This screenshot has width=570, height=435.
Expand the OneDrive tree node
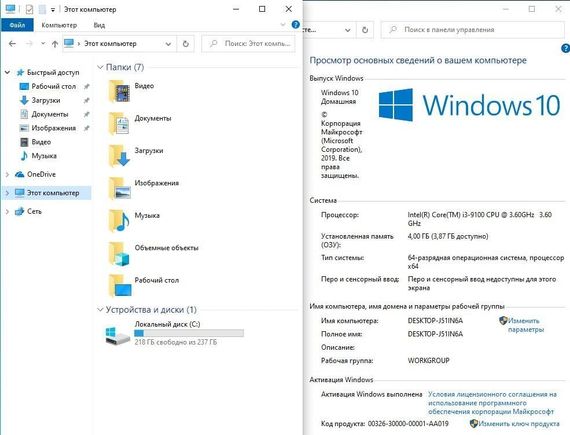click(7, 175)
